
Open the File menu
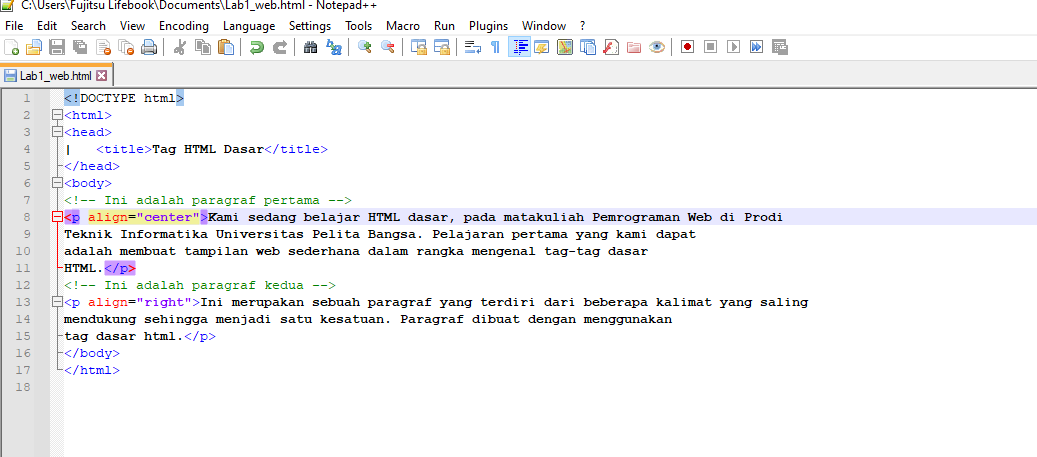(x=14, y=26)
